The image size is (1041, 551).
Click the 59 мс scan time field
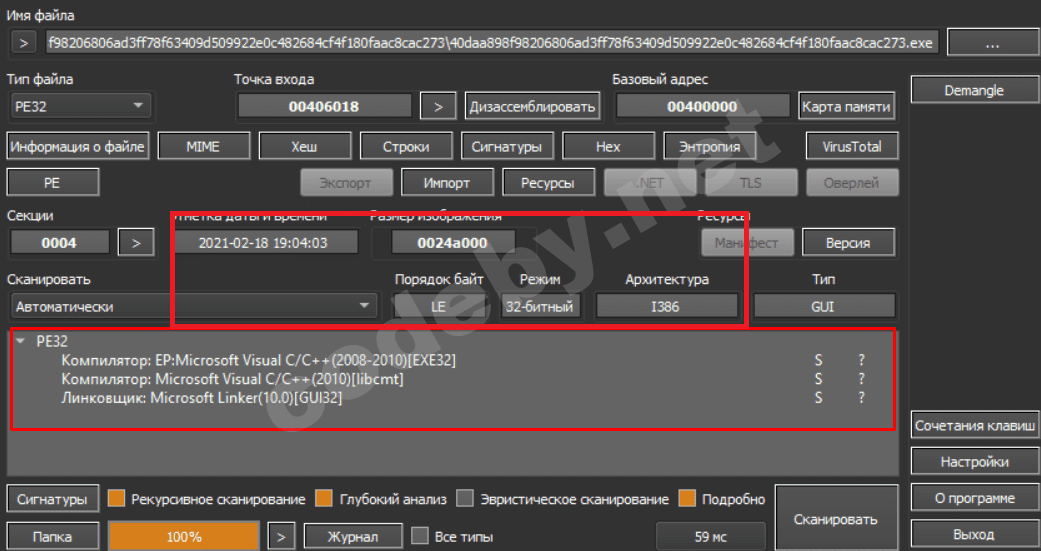710,536
